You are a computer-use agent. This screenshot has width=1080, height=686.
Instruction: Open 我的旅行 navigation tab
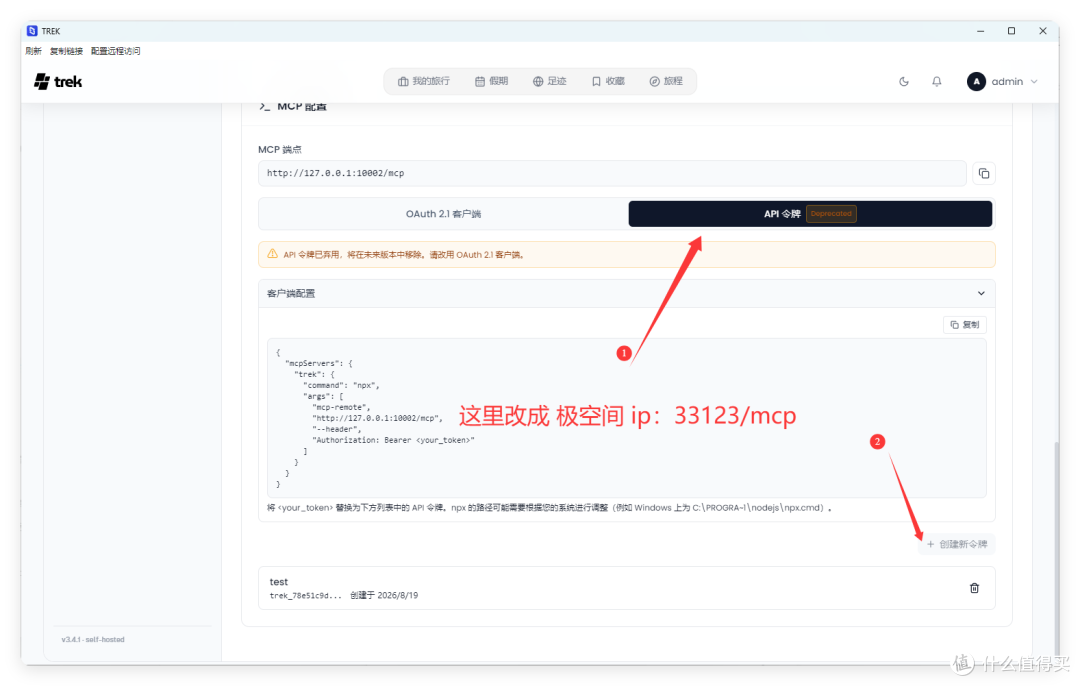coord(424,81)
